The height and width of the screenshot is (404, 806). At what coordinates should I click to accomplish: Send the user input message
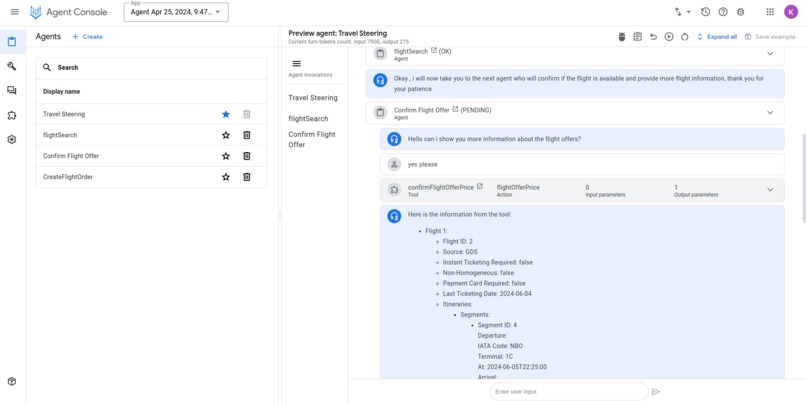(656, 392)
